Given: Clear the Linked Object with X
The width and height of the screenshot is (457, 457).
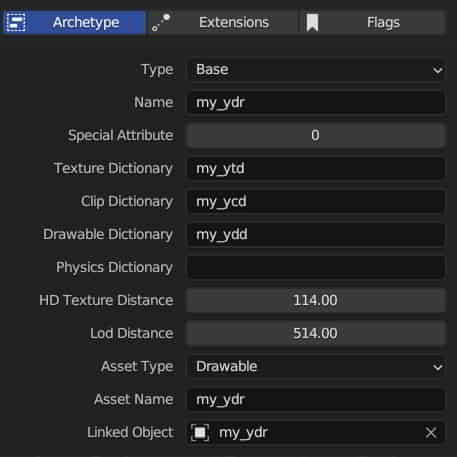Looking at the screenshot, I should [x=431, y=433].
